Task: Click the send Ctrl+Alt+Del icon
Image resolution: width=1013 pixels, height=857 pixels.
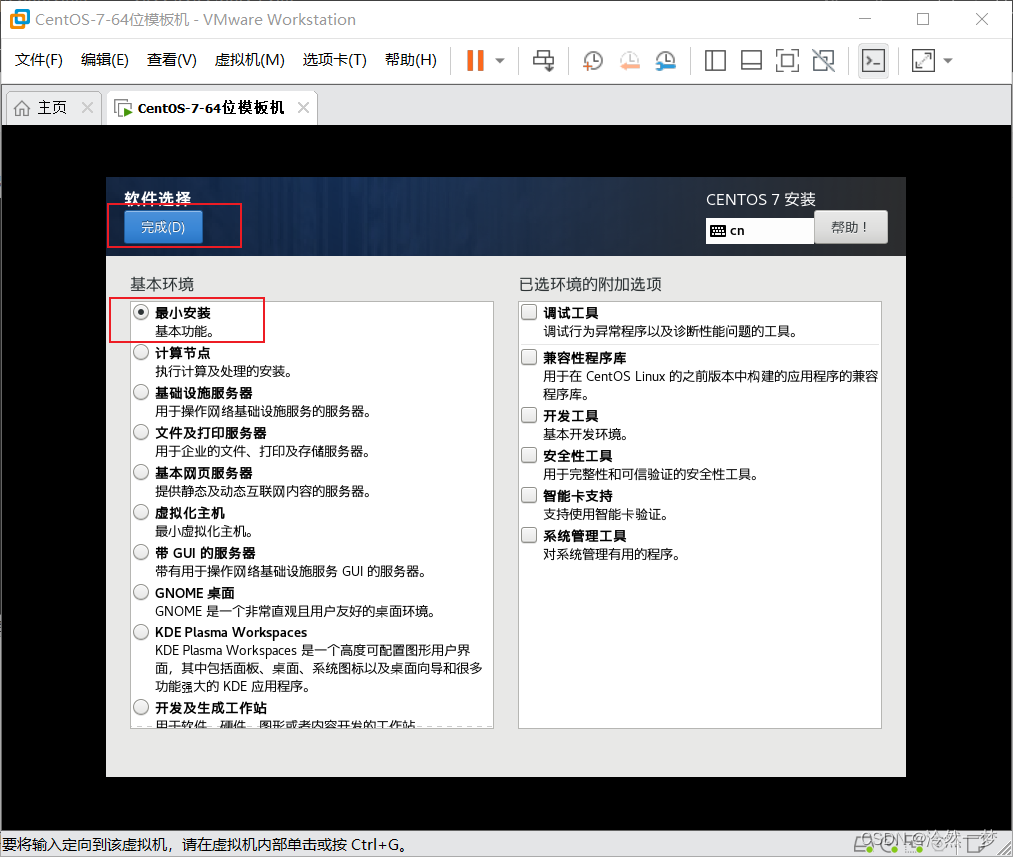Action: (543, 61)
